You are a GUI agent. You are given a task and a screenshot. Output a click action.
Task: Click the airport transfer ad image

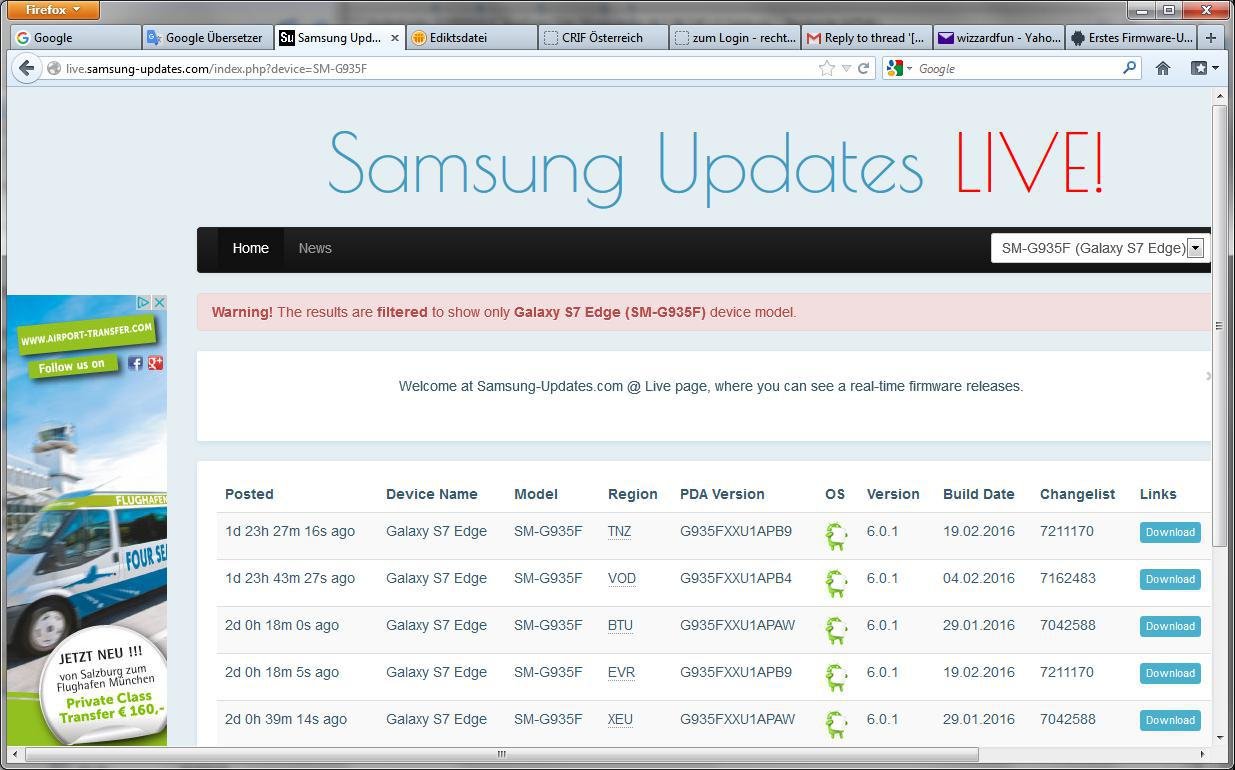(x=87, y=520)
